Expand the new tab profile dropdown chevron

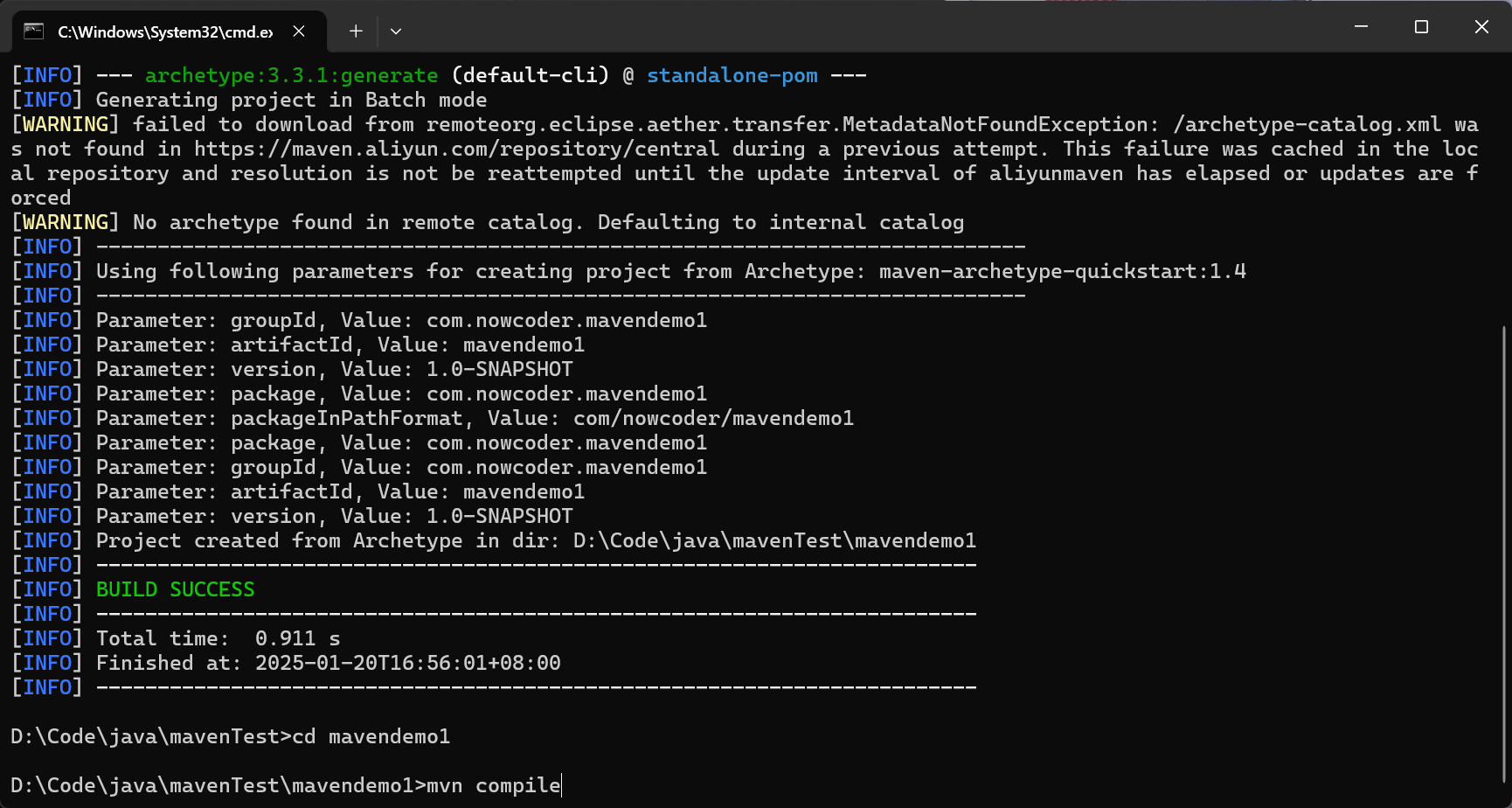(396, 31)
